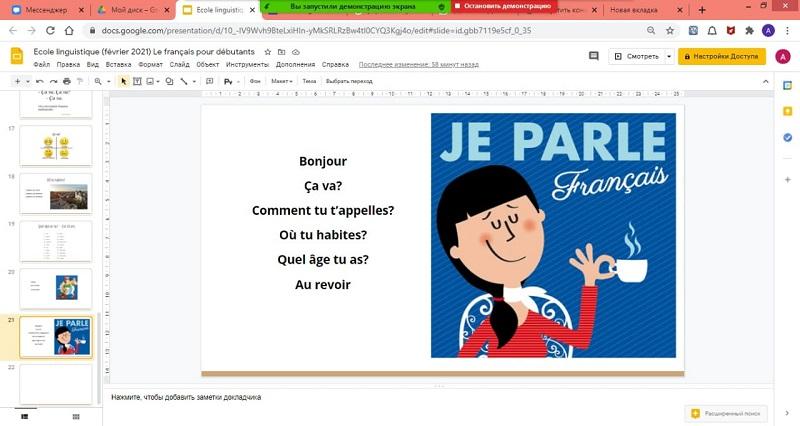Click the print icon in the toolbar
Image resolution: width=800 pixels, height=426 pixels.
pos(66,81)
